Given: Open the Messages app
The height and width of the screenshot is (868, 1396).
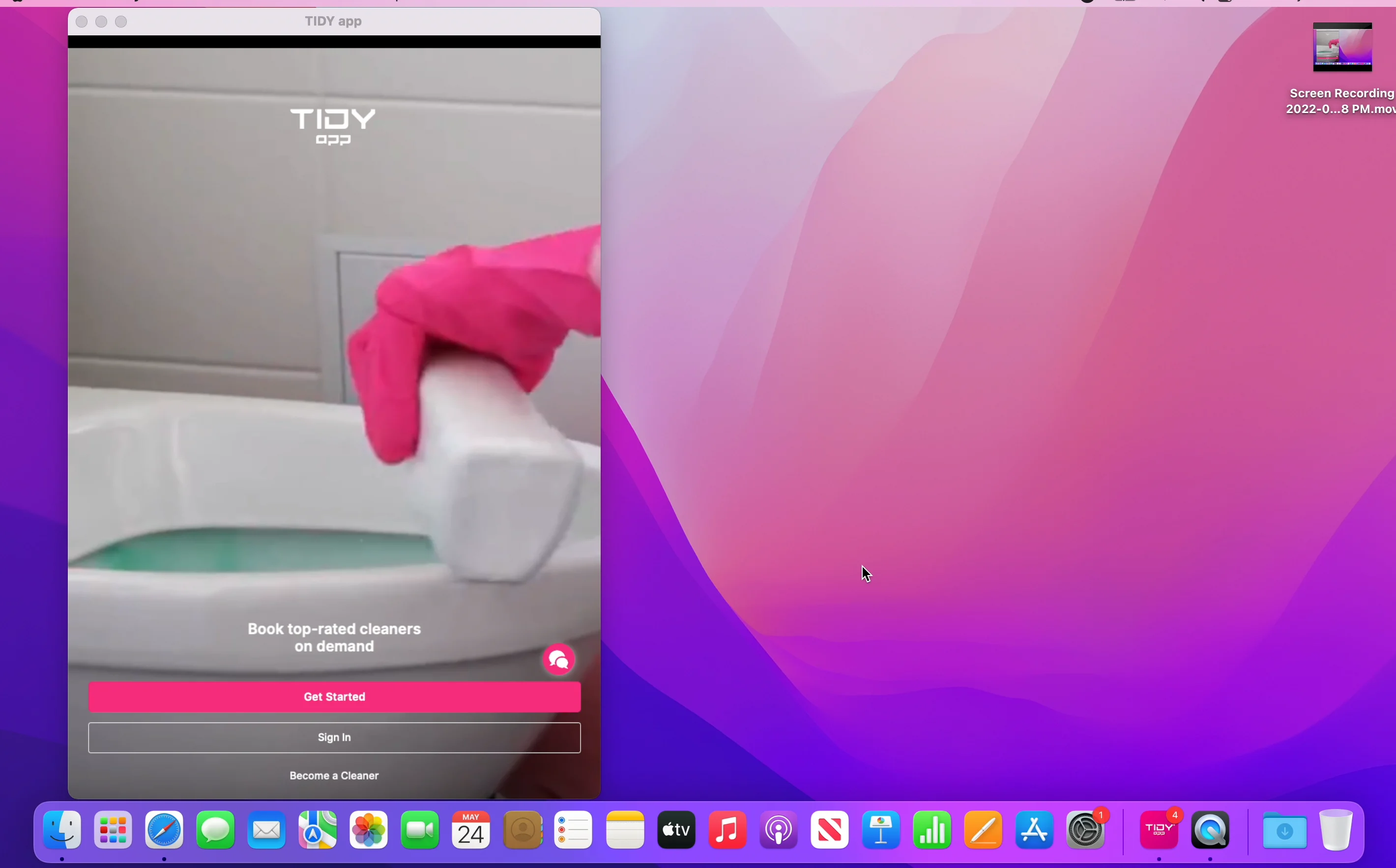Looking at the screenshot, I should coord(215,830).
